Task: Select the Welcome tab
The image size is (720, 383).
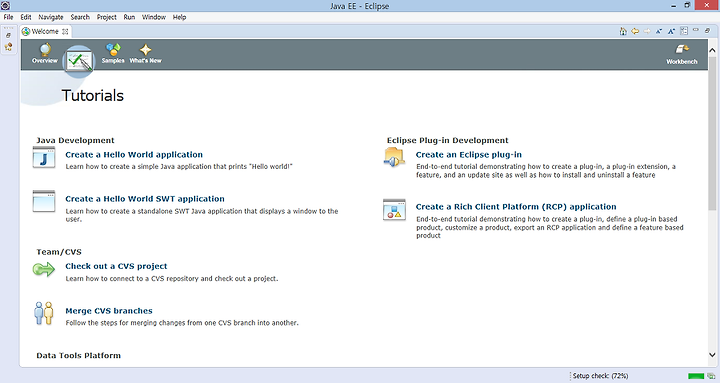Action: coord(45,31)
